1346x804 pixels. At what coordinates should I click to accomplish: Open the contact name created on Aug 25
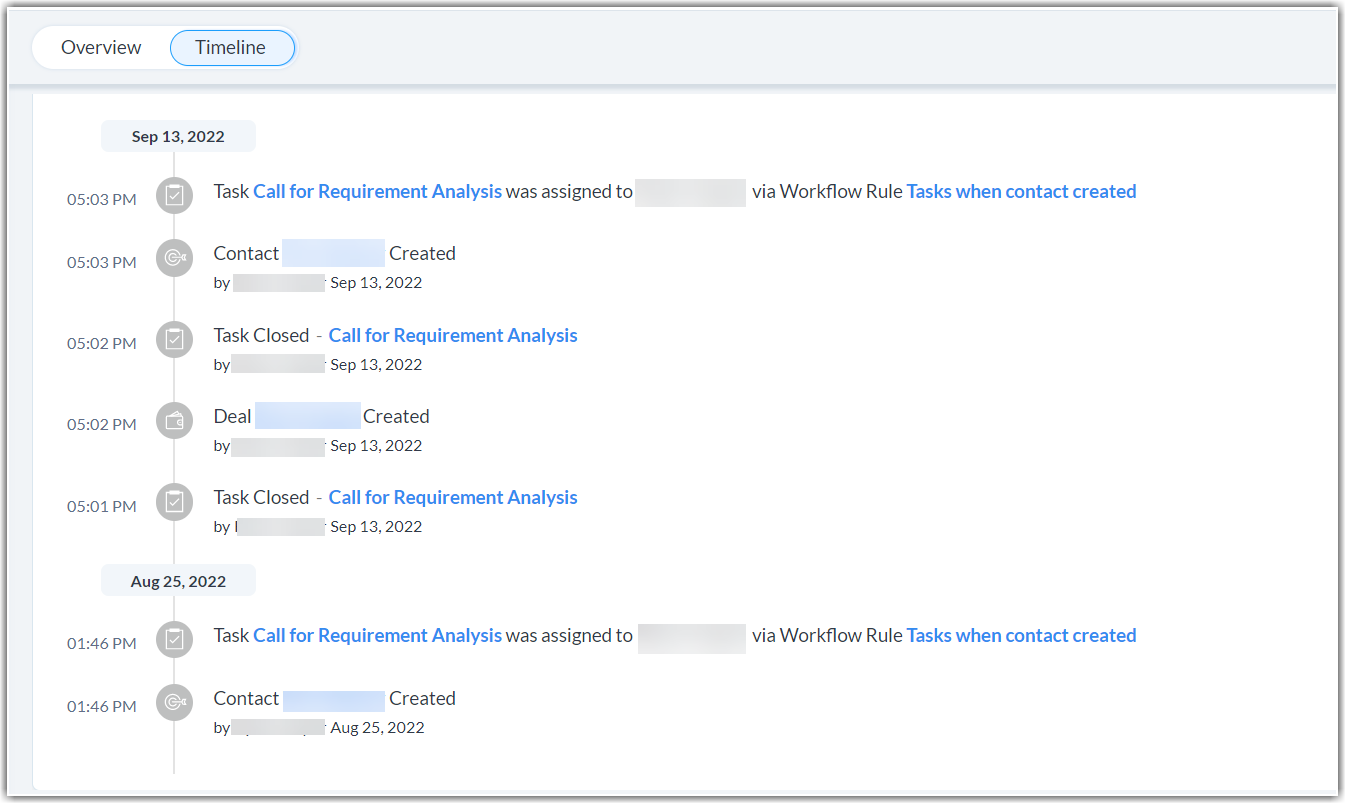point(333,698)
